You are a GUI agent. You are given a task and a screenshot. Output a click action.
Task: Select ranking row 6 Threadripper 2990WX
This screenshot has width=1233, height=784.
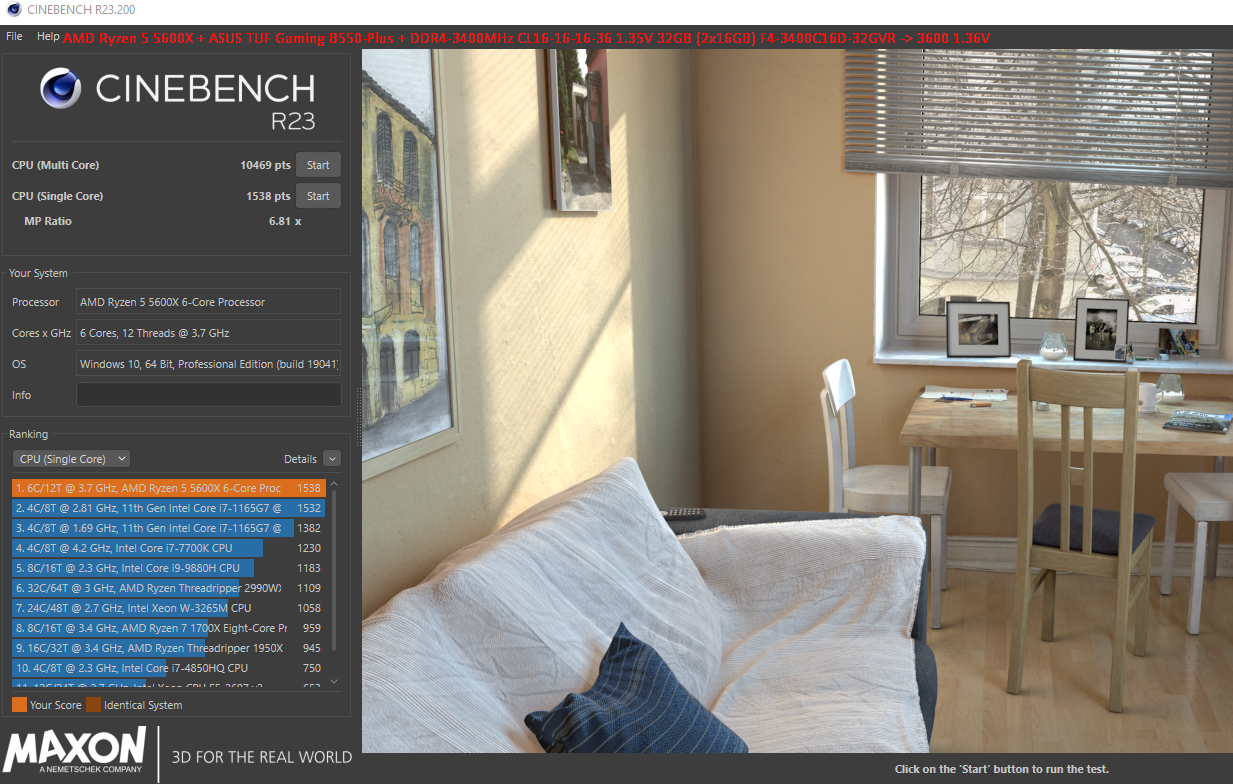(168, 588)
